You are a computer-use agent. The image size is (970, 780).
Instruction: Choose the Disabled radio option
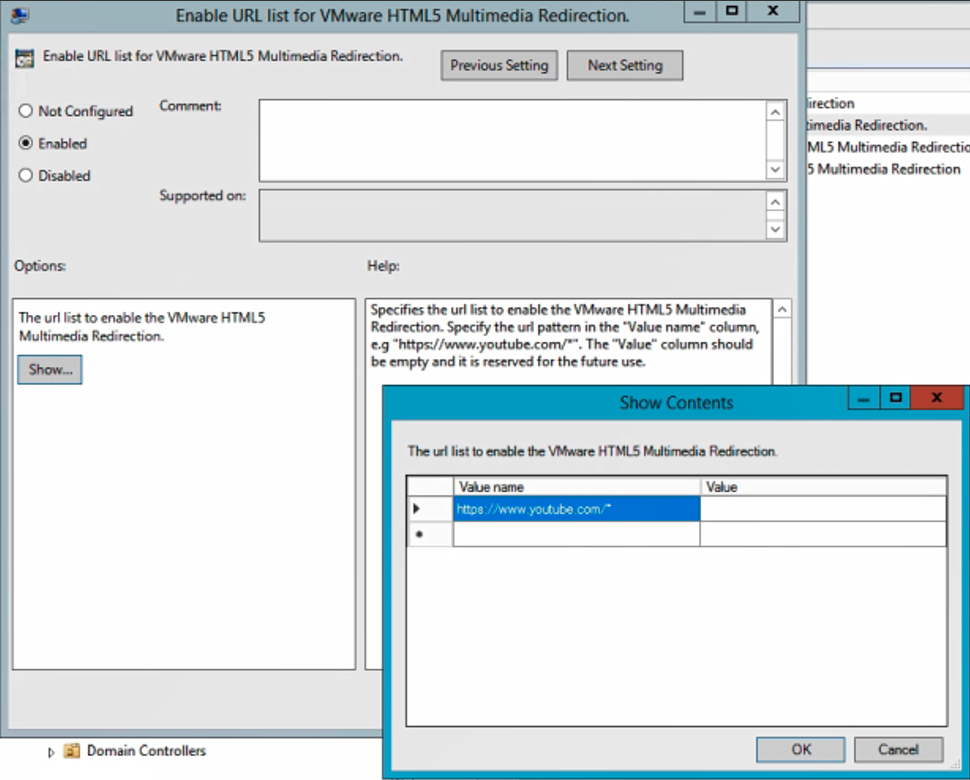point(26,176)
